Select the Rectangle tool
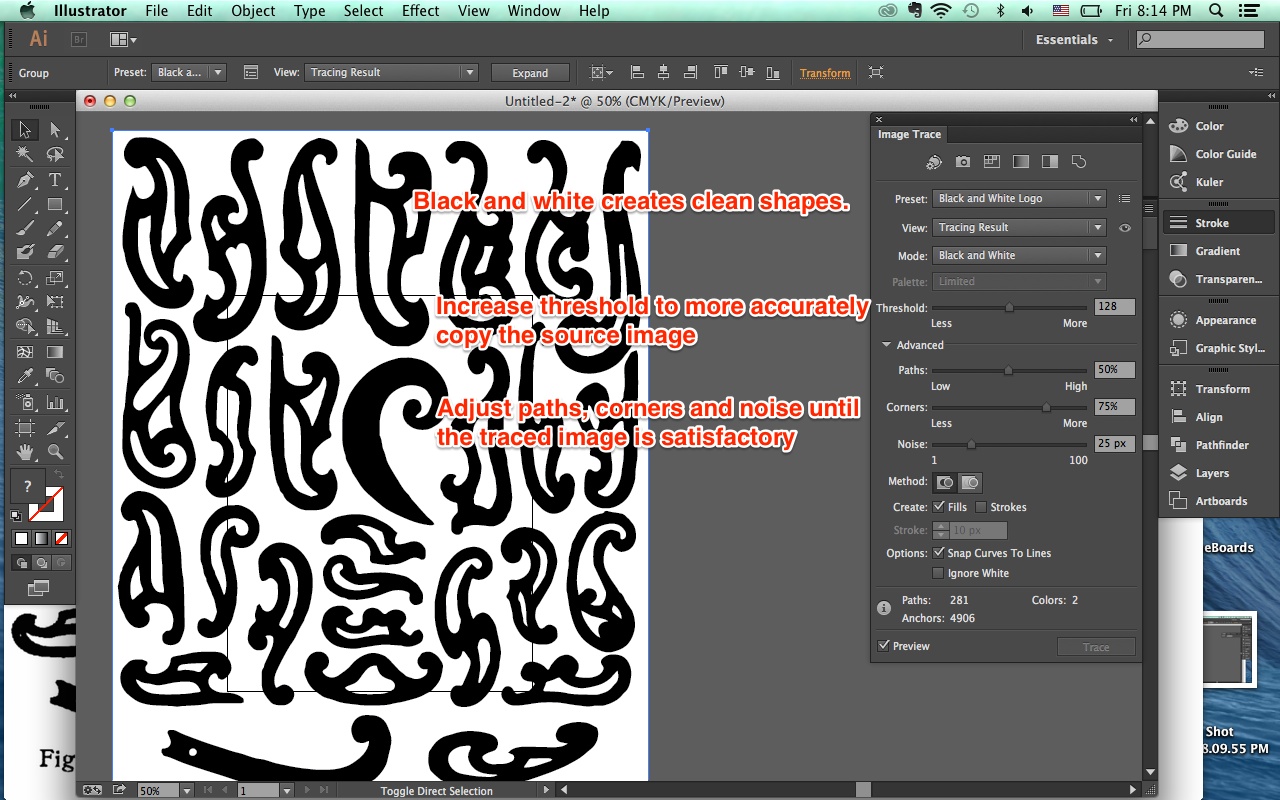1280x800 pixels. click(55, 205)
